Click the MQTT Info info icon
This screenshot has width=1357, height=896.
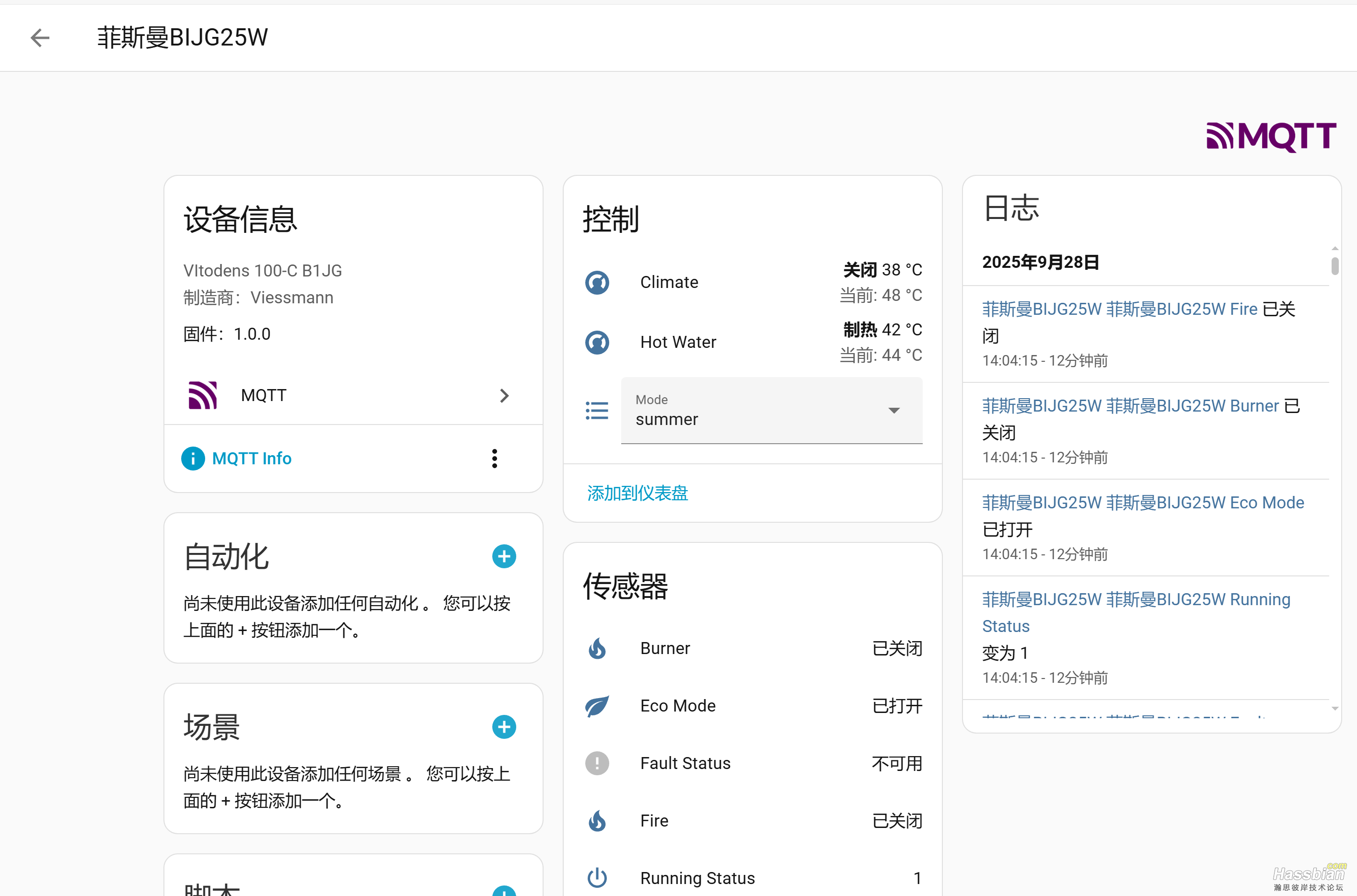(193, 458)
